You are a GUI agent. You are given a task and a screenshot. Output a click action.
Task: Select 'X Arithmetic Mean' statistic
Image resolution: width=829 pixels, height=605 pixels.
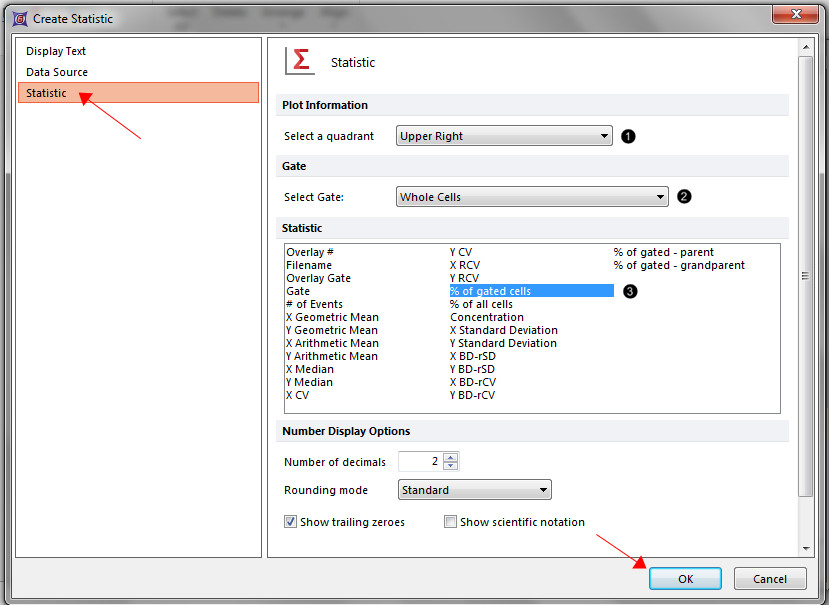click(x=332, y=343)
